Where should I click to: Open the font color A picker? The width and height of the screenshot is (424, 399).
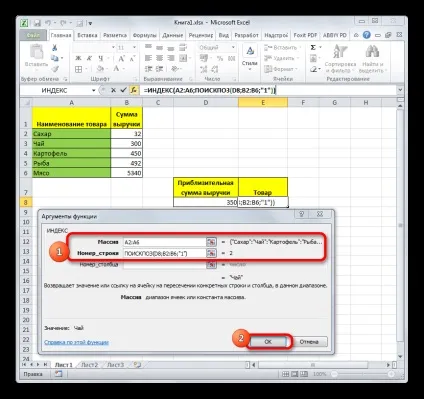(x=116, y=69)
